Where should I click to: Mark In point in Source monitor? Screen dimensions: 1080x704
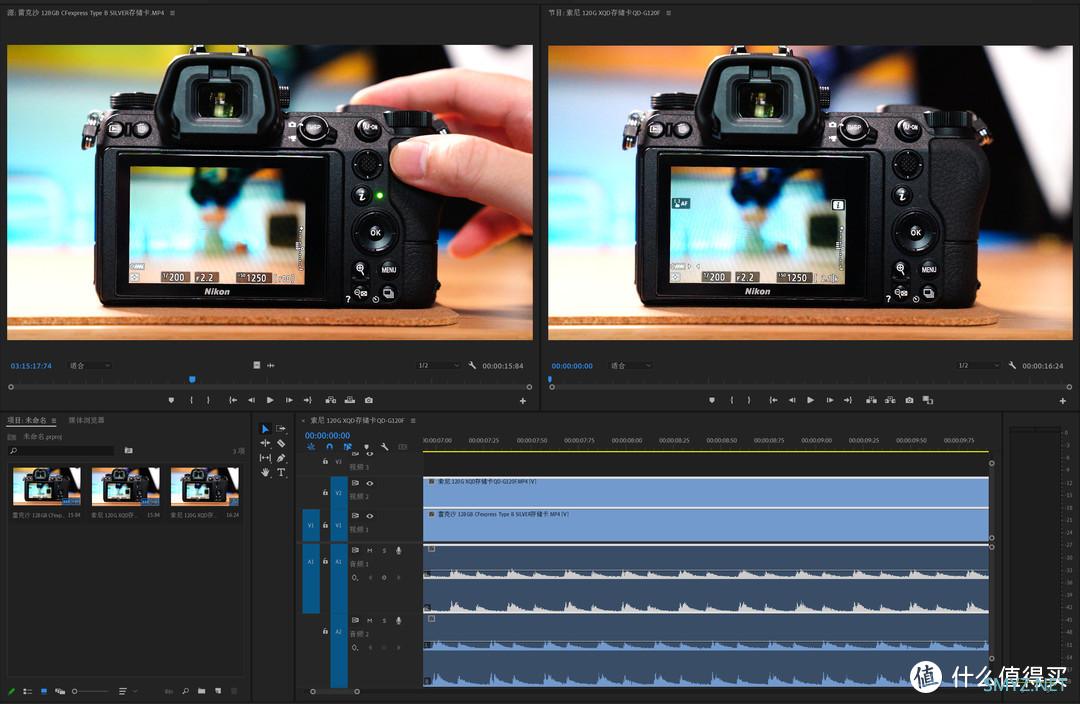191,400
